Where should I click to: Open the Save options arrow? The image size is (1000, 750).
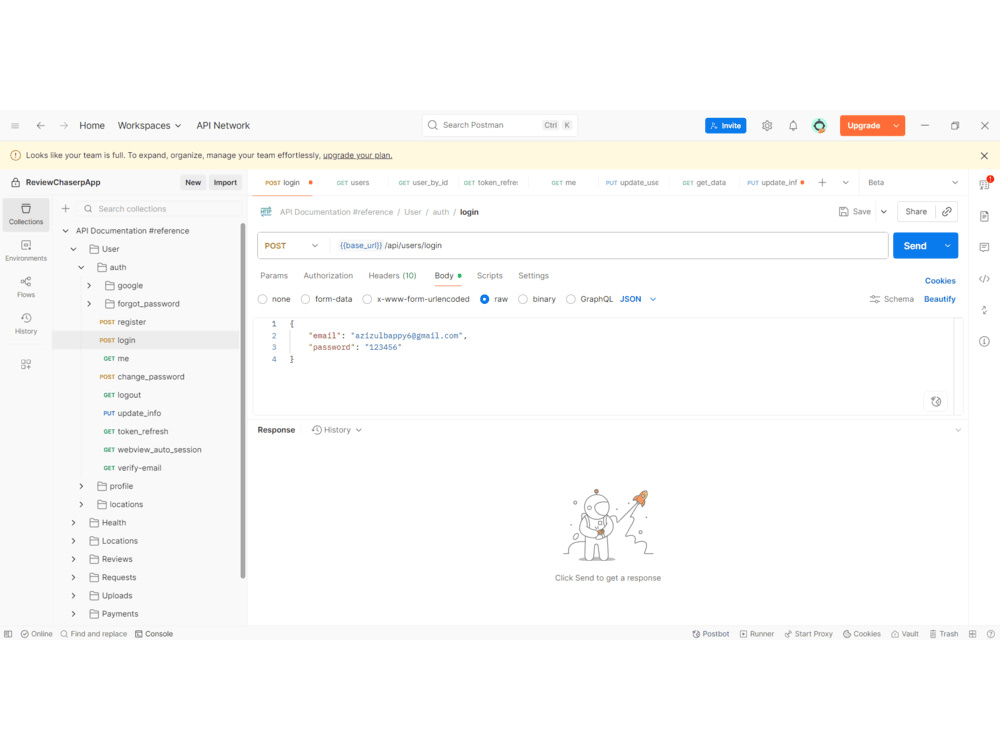point(884,212)
